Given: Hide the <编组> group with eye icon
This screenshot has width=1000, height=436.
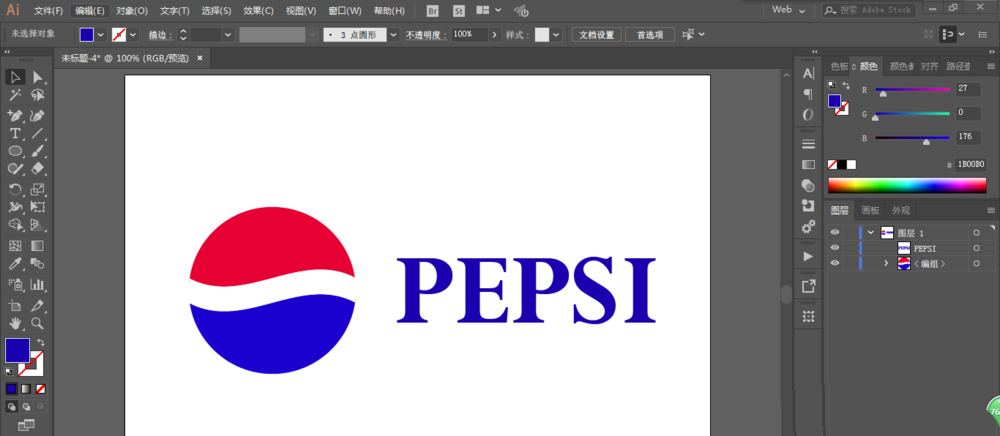Looking at the screenshot, I should click(x=835, y=263).
